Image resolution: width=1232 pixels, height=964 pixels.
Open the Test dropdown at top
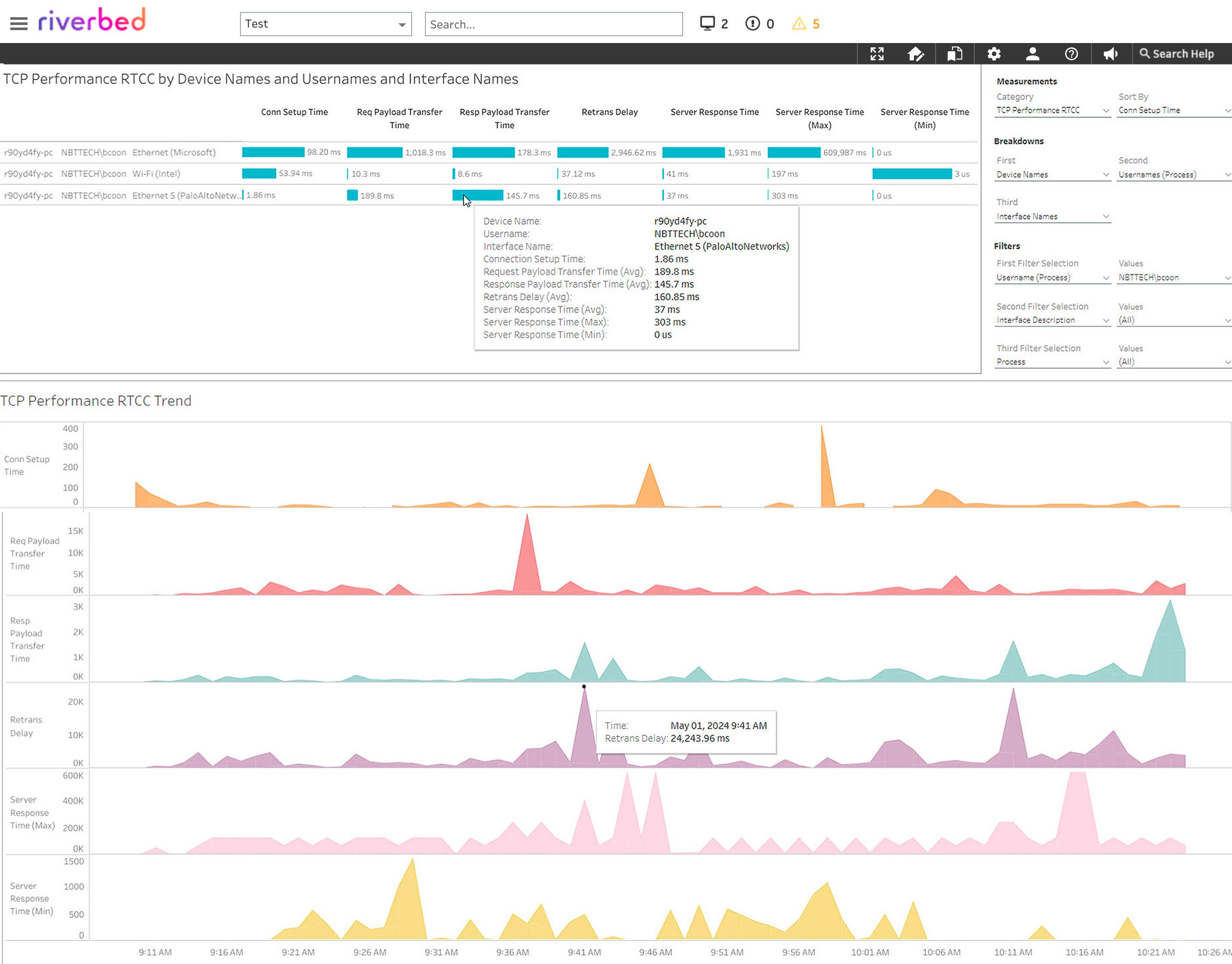click(326, 24)
